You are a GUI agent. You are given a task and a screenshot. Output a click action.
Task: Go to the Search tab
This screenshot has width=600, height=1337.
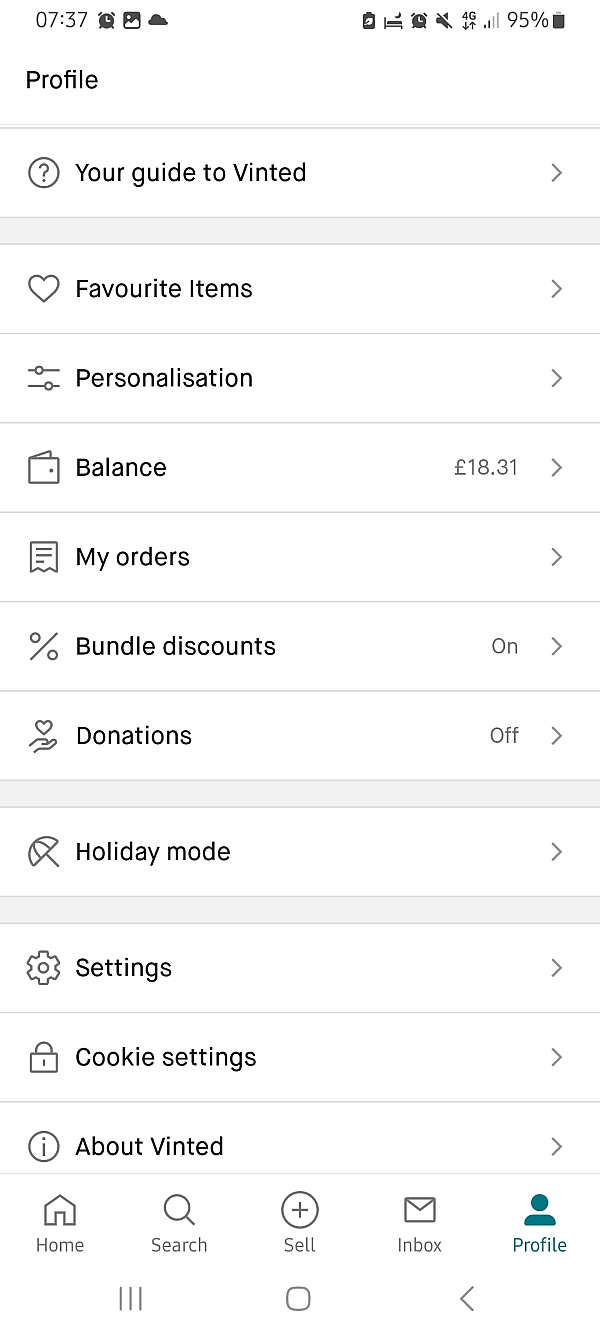click(x=179, y=1223)
